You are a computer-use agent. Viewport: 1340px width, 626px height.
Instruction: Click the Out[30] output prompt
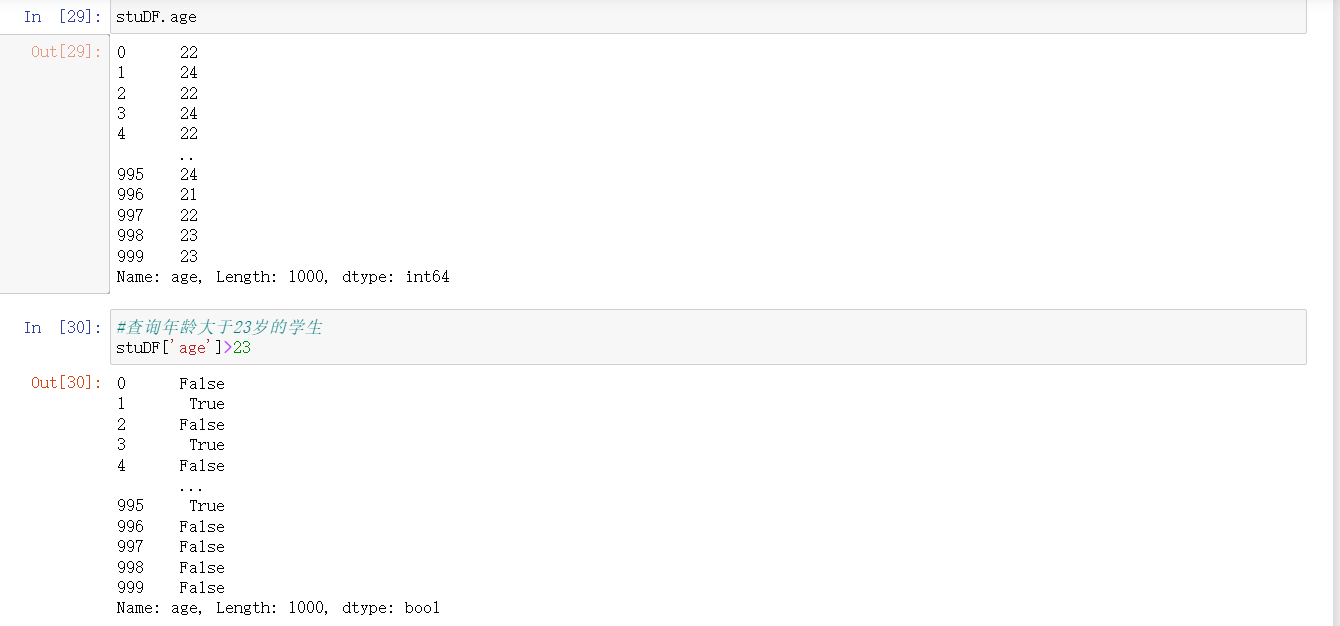(x=66, y=383)
